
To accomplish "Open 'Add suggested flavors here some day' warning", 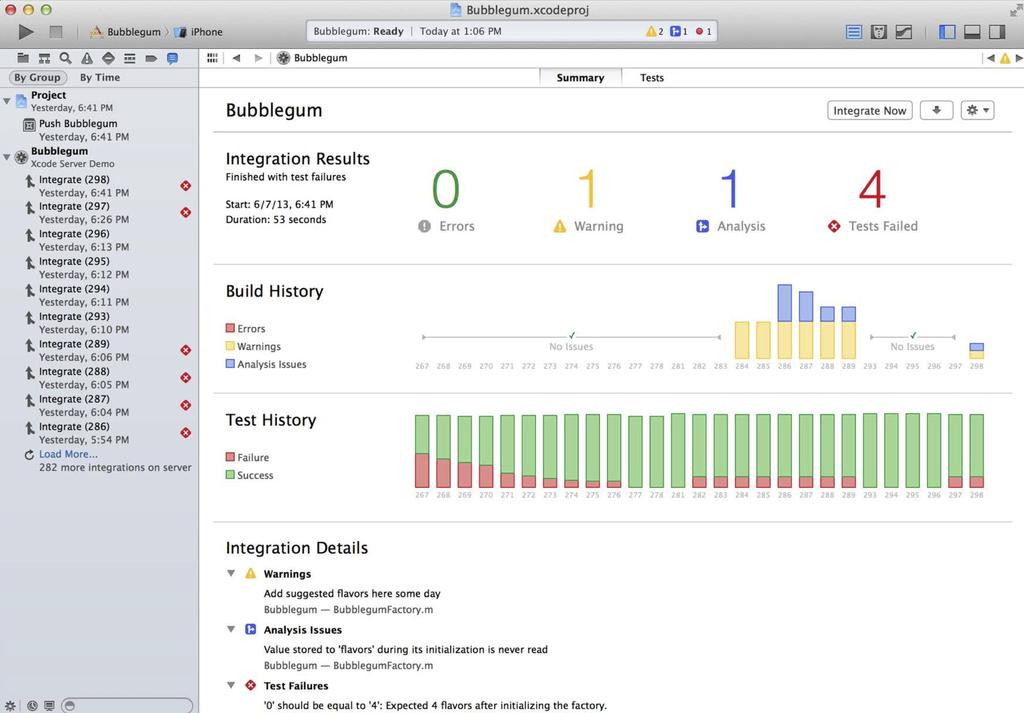I will point(352,594).
